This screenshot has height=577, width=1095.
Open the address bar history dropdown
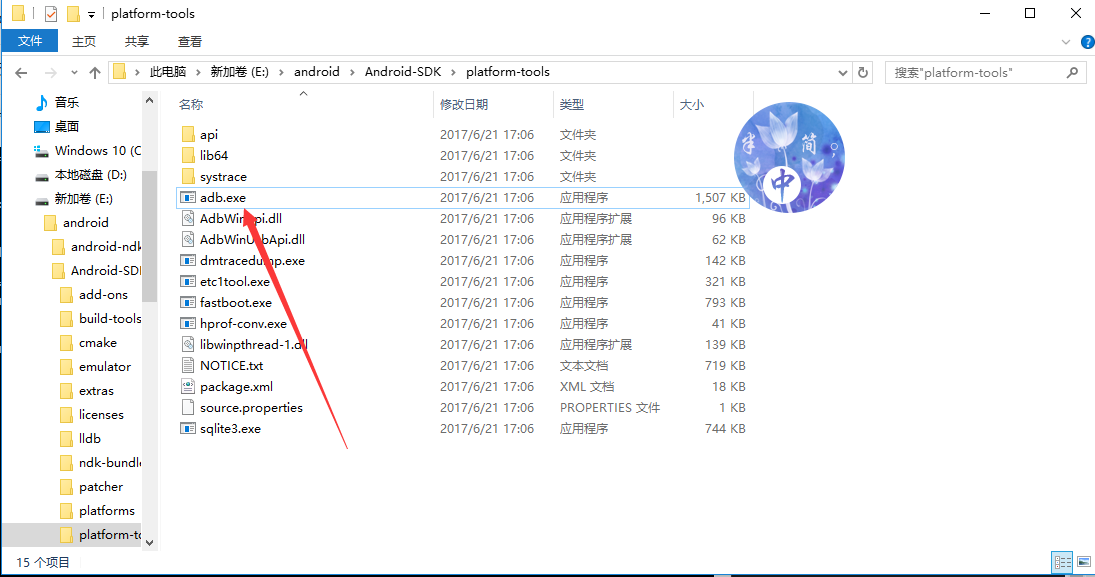[843, 73]
